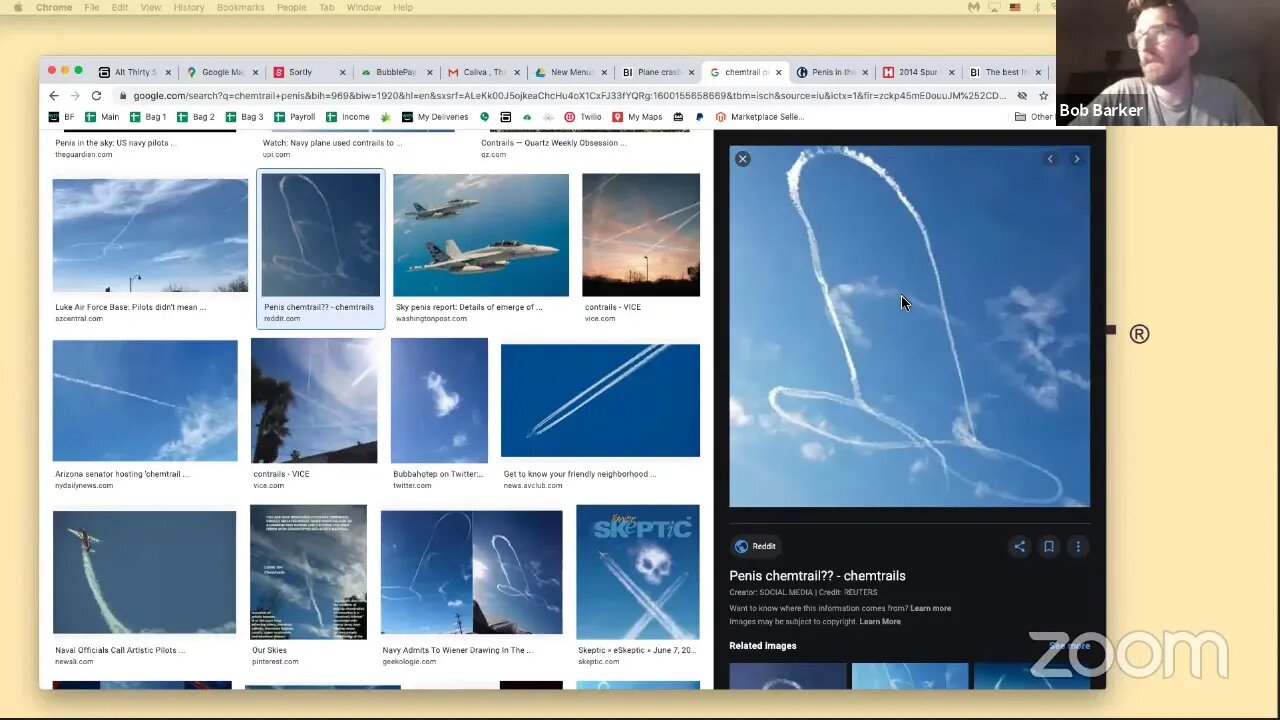The width and height of the screenshot is (1280, 720).
Task: Close the Sortly tab
Action: coord(343,72)
